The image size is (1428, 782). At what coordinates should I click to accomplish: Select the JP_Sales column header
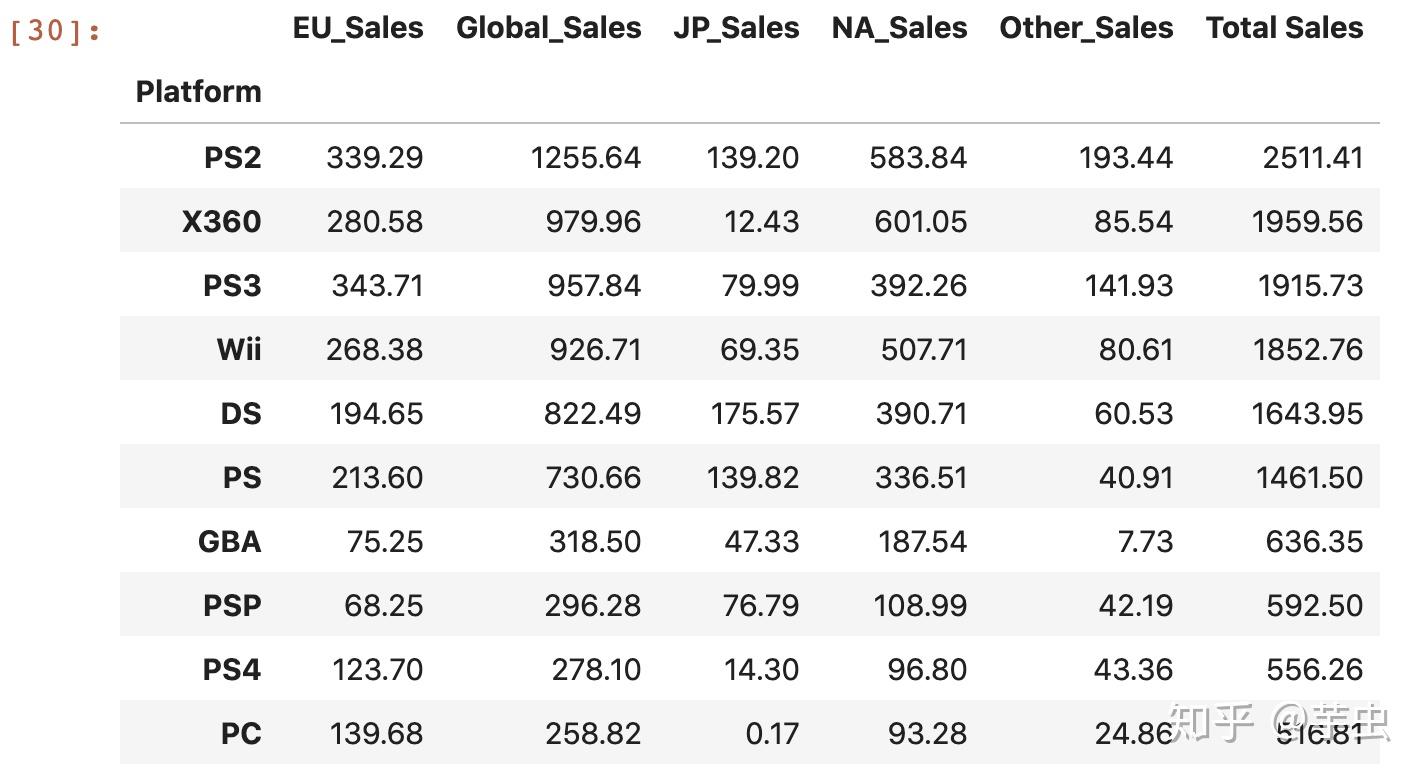[x=736, y=28]
